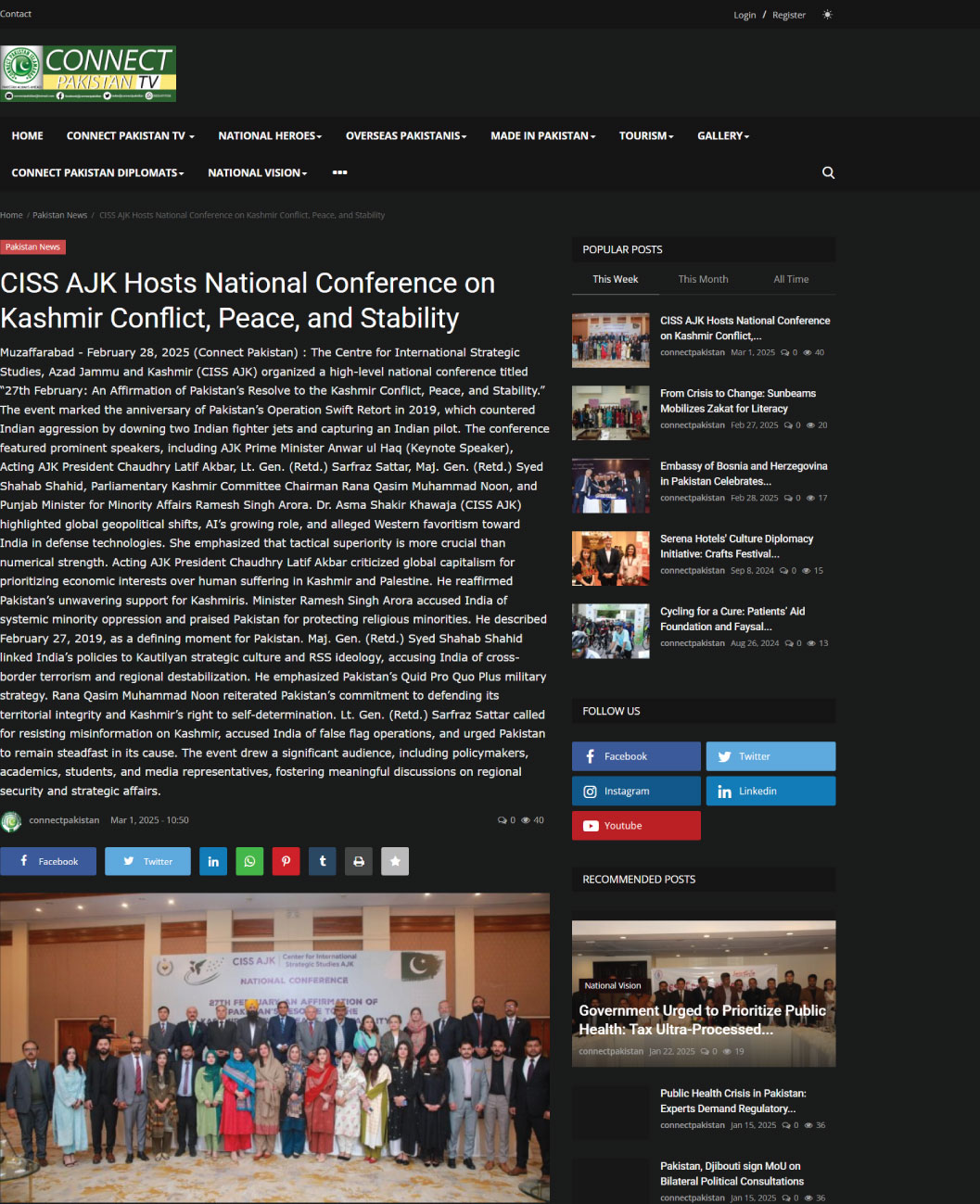Follow on Instagram in sidebar

pyautogui.click(x=636, y=792)
